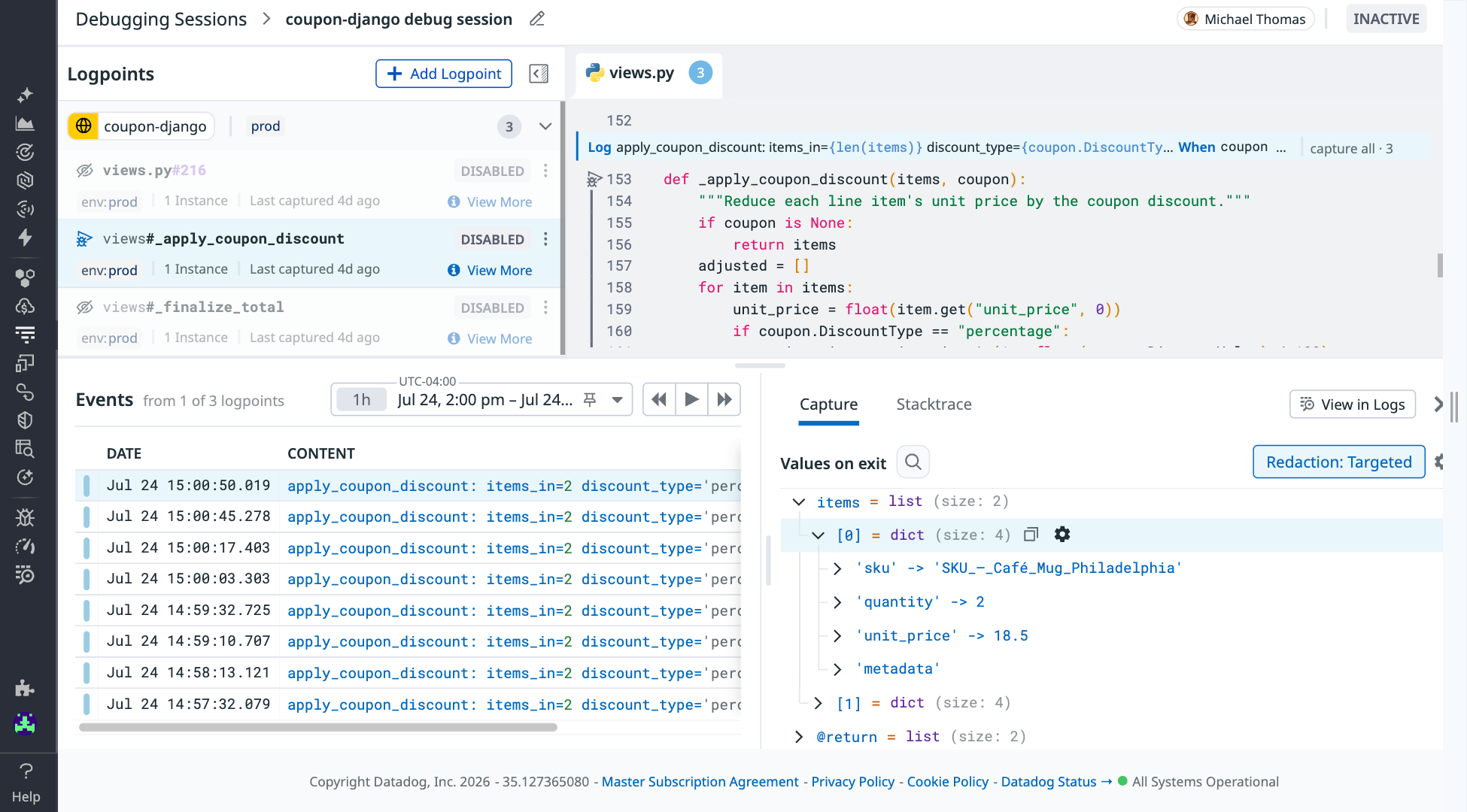Click the events table horizontal scrollbar
The image size is (1467, 812).
tap(317, 727)
